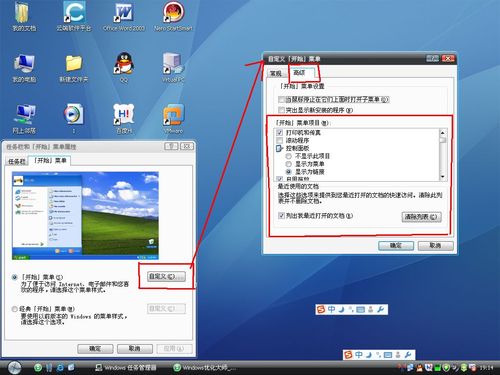Click the up arrow of the menu items scrollbar
The width and height of the screenshot is (500, 375).
443,133
